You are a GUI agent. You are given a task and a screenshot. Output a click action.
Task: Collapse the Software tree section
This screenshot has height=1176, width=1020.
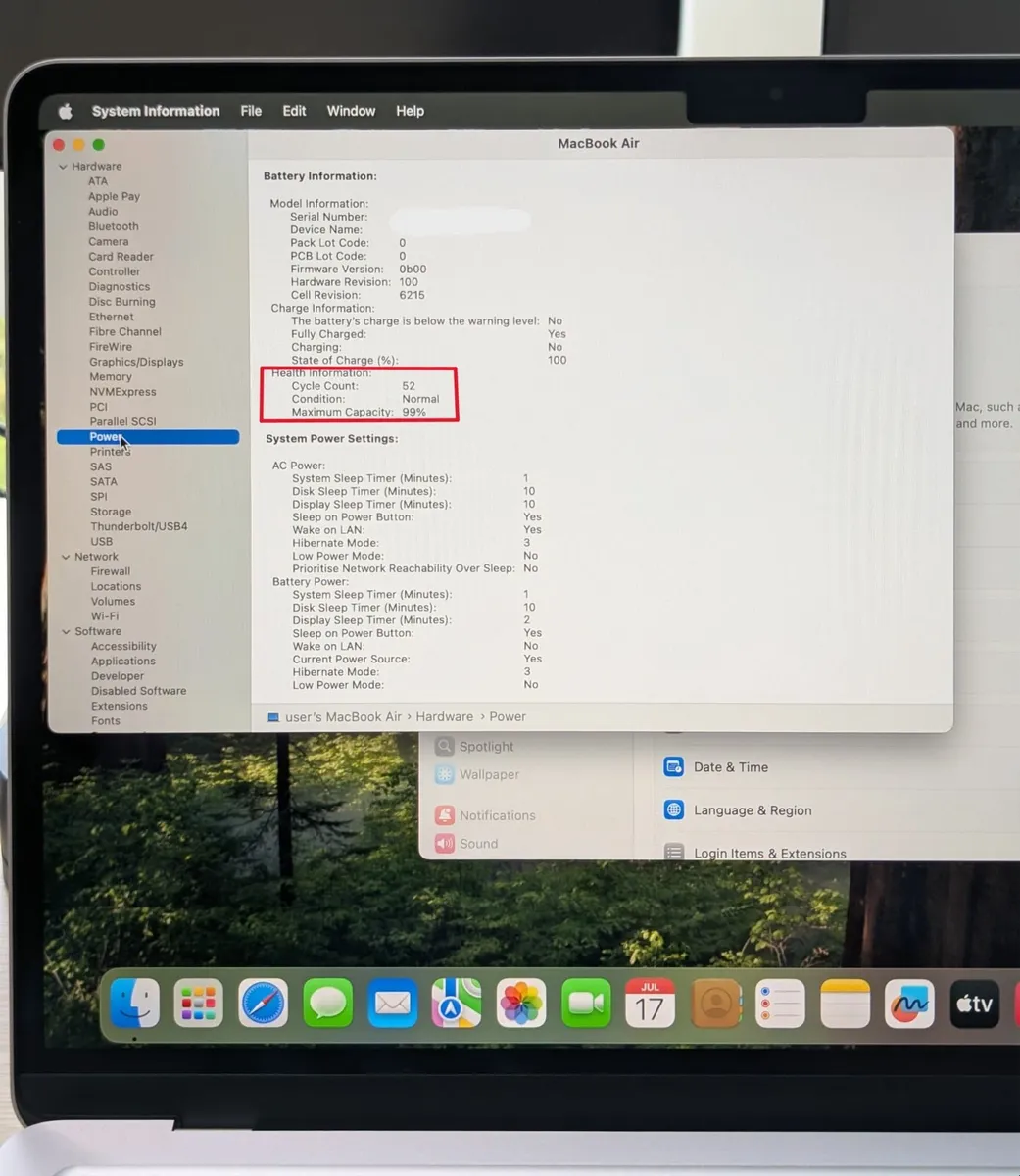tap(67, 632)
